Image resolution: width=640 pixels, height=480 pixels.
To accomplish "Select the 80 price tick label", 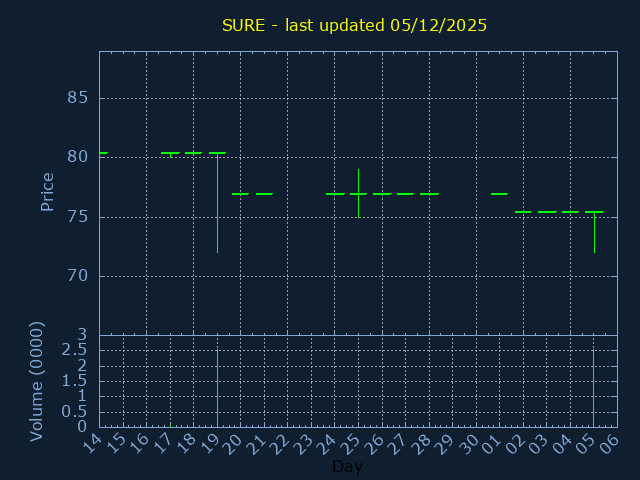I will click(x=78, y=157).
